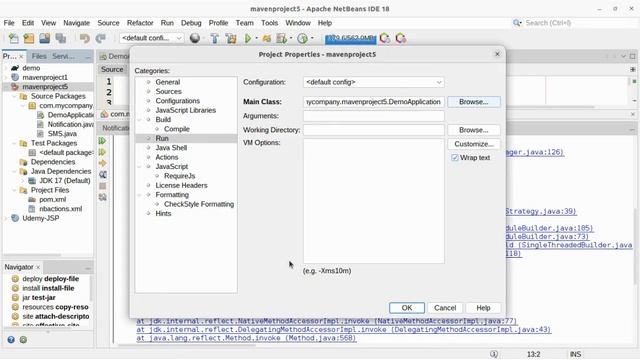This screenshot has height=360, width=640.
Task: Select the License Headers category
Action: tap(181, 185)
